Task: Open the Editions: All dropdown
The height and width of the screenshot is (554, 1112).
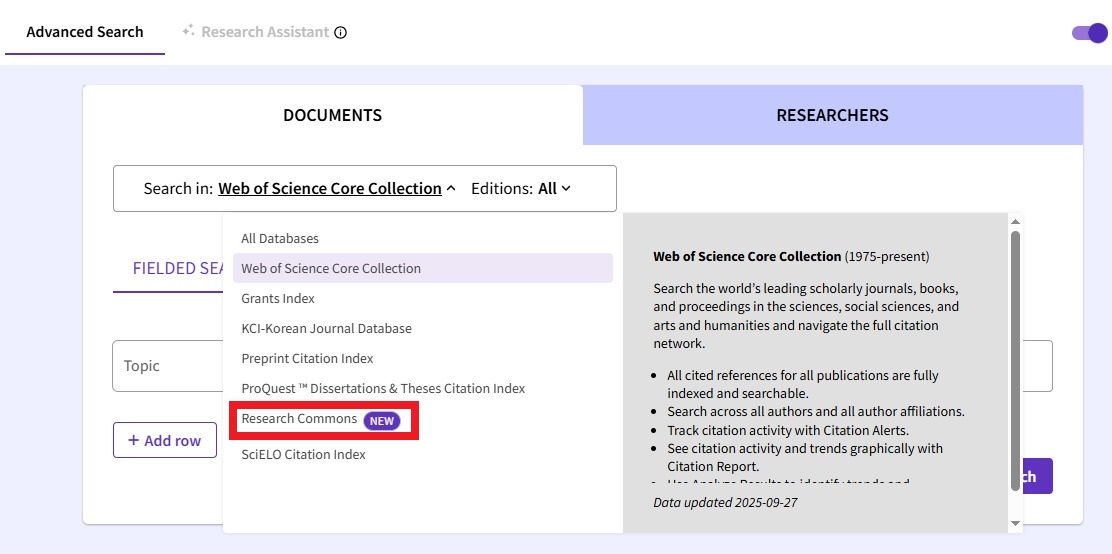Action: point(553,188)
